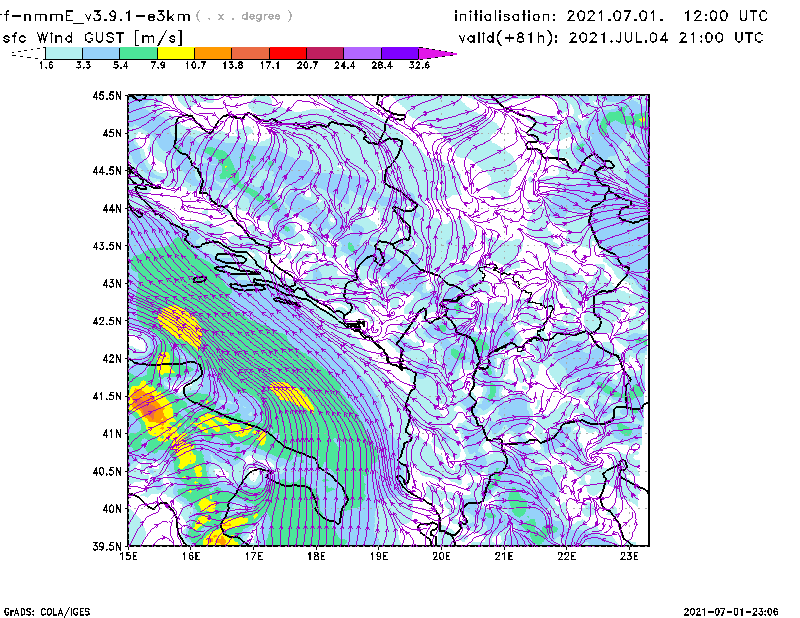Click the 21E longitude label
The width and height of the screenshot is (800, 618).
click(504, 556)
